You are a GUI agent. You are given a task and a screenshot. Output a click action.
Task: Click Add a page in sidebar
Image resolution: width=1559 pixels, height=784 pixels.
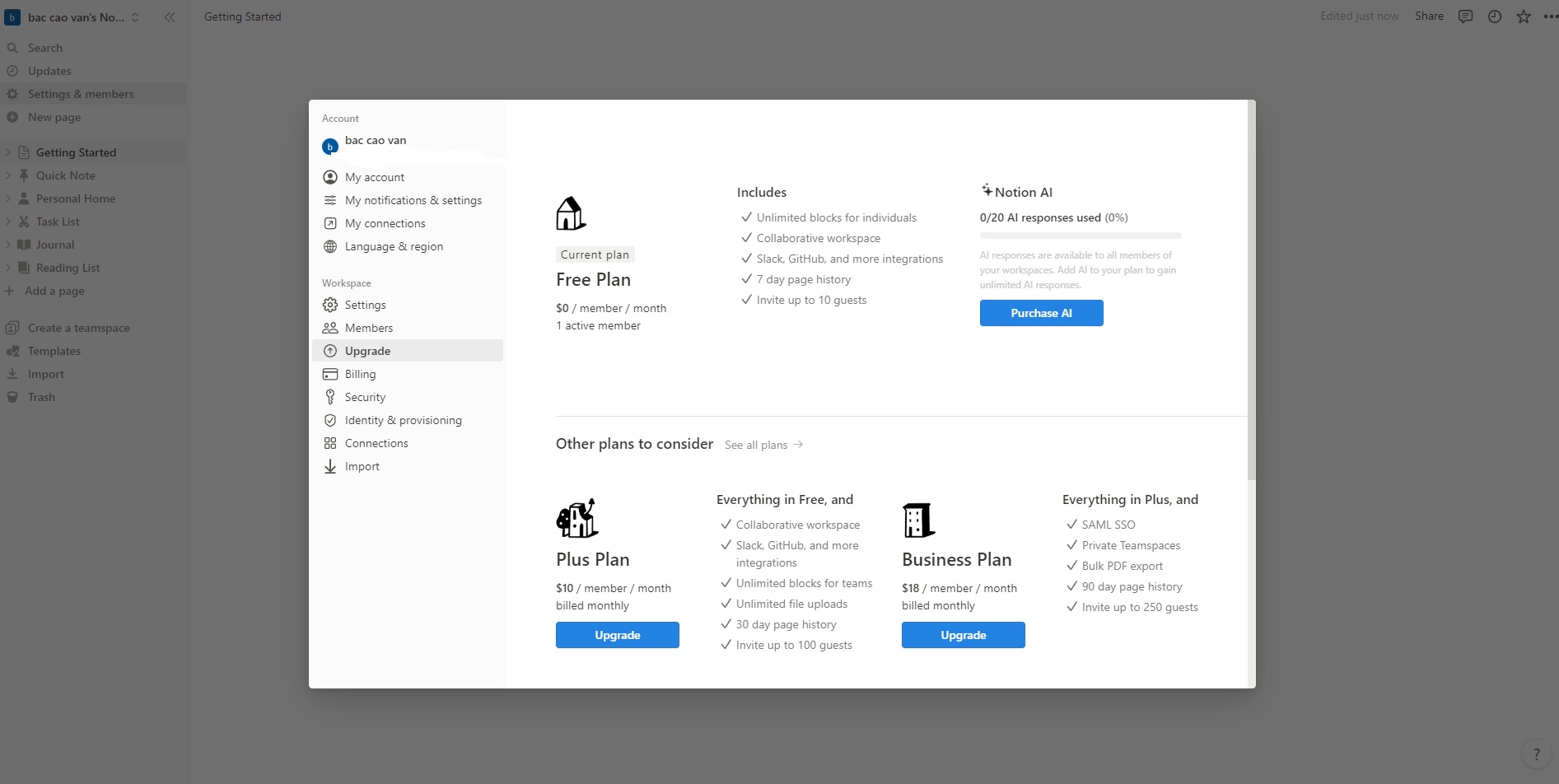click(93, 291)
